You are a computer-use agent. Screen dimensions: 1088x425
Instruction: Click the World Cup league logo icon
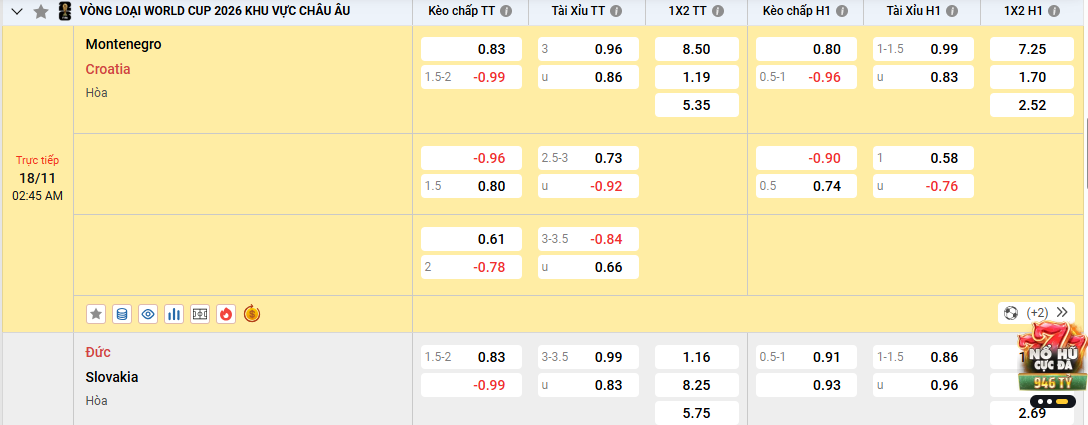click(x=64, y=11)
